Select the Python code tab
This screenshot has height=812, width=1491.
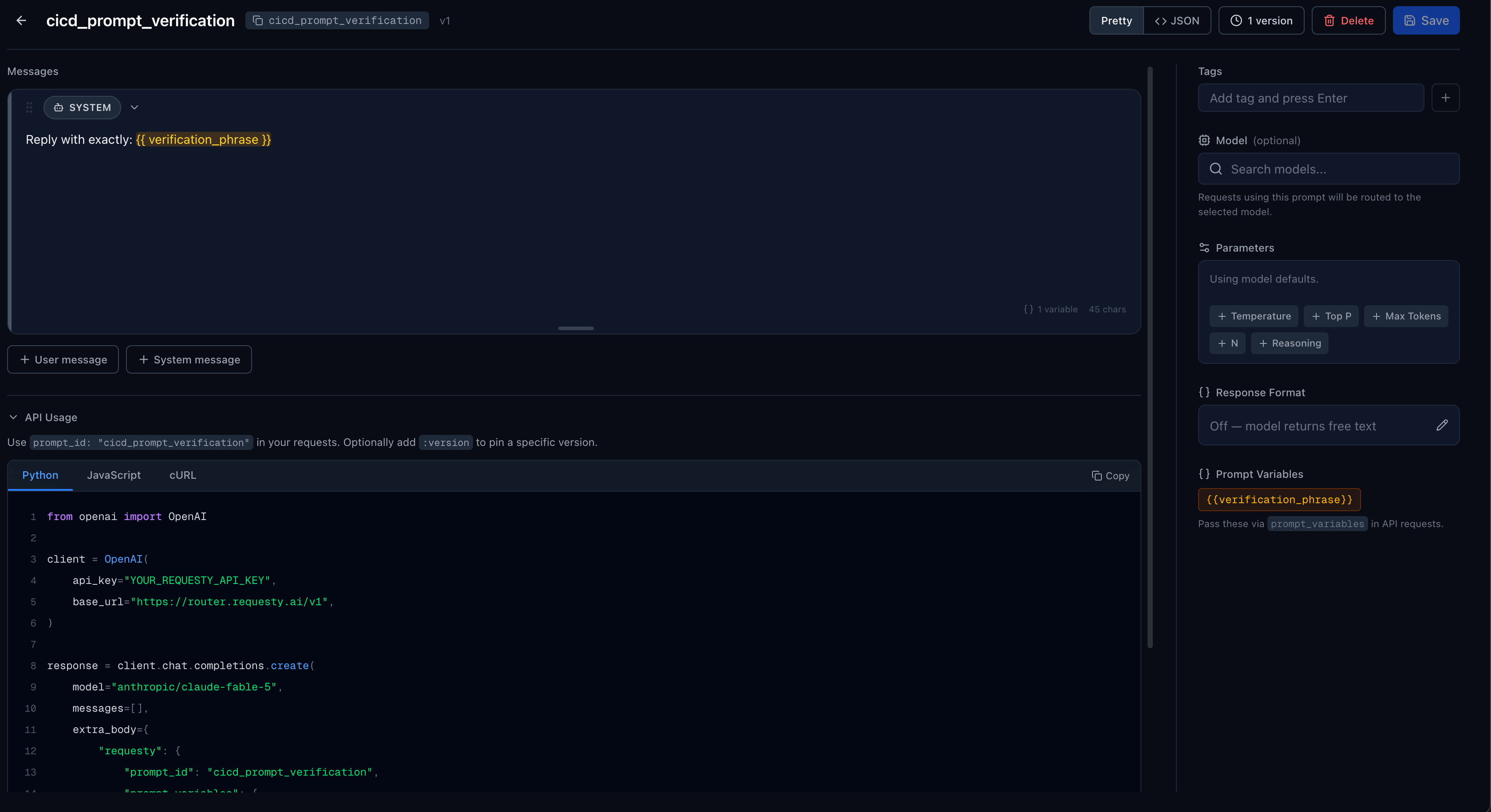[x=40, y=475]
